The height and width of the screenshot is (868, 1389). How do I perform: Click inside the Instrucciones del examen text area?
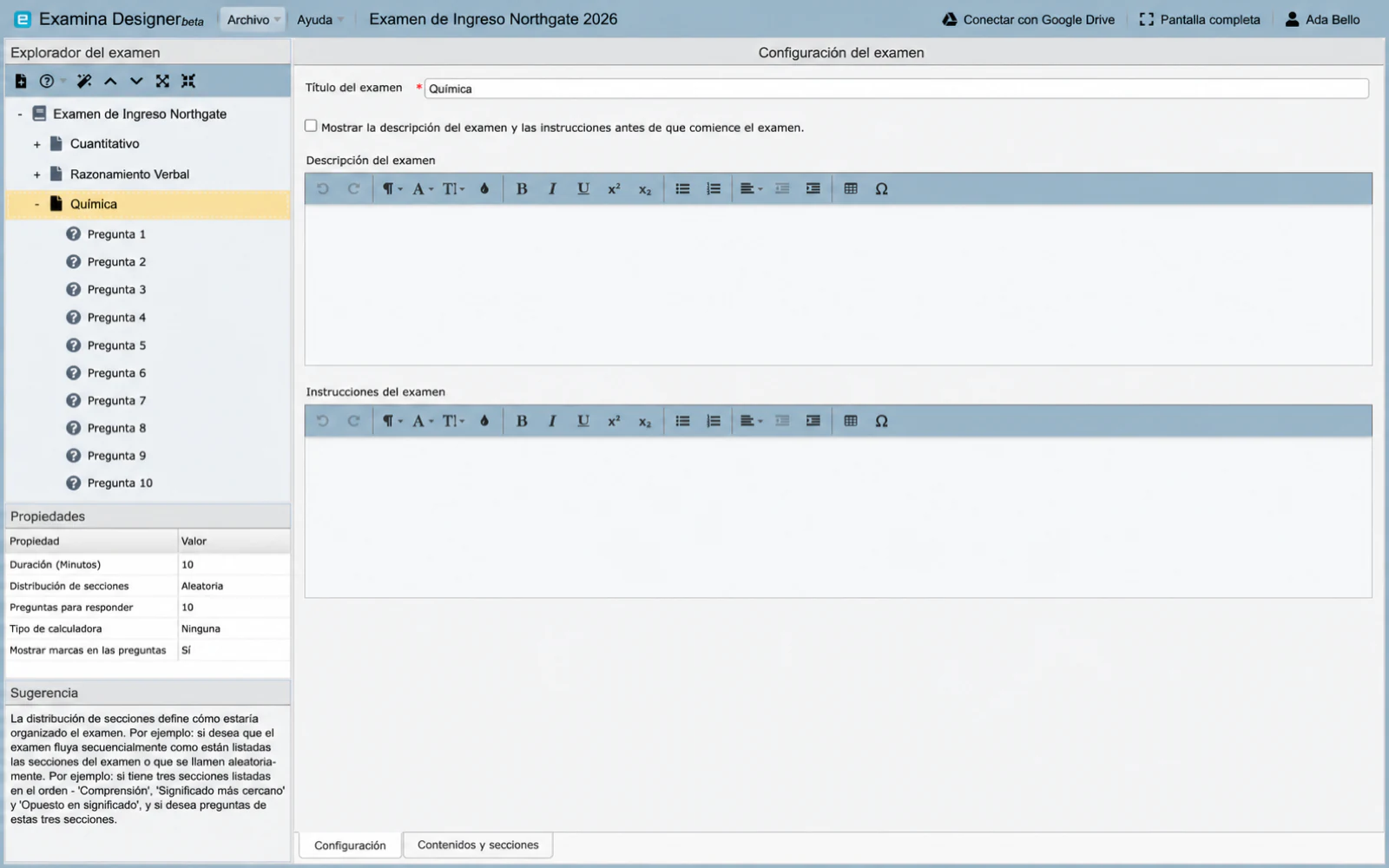[x=838, y=516]
